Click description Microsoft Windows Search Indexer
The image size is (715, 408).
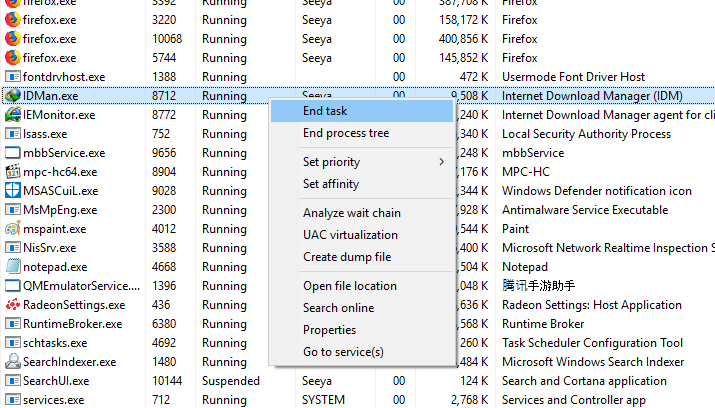[593, 362]
